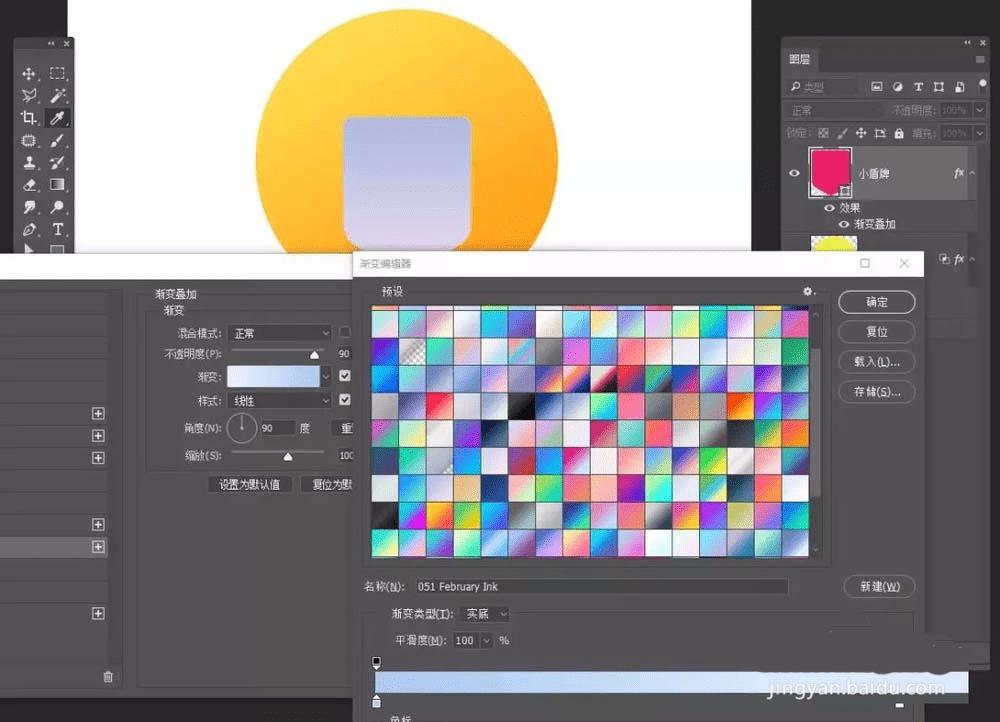Screen dimensions: 1000x722
Task: Filter layers by type layers icon
Action: click(918, 87)
